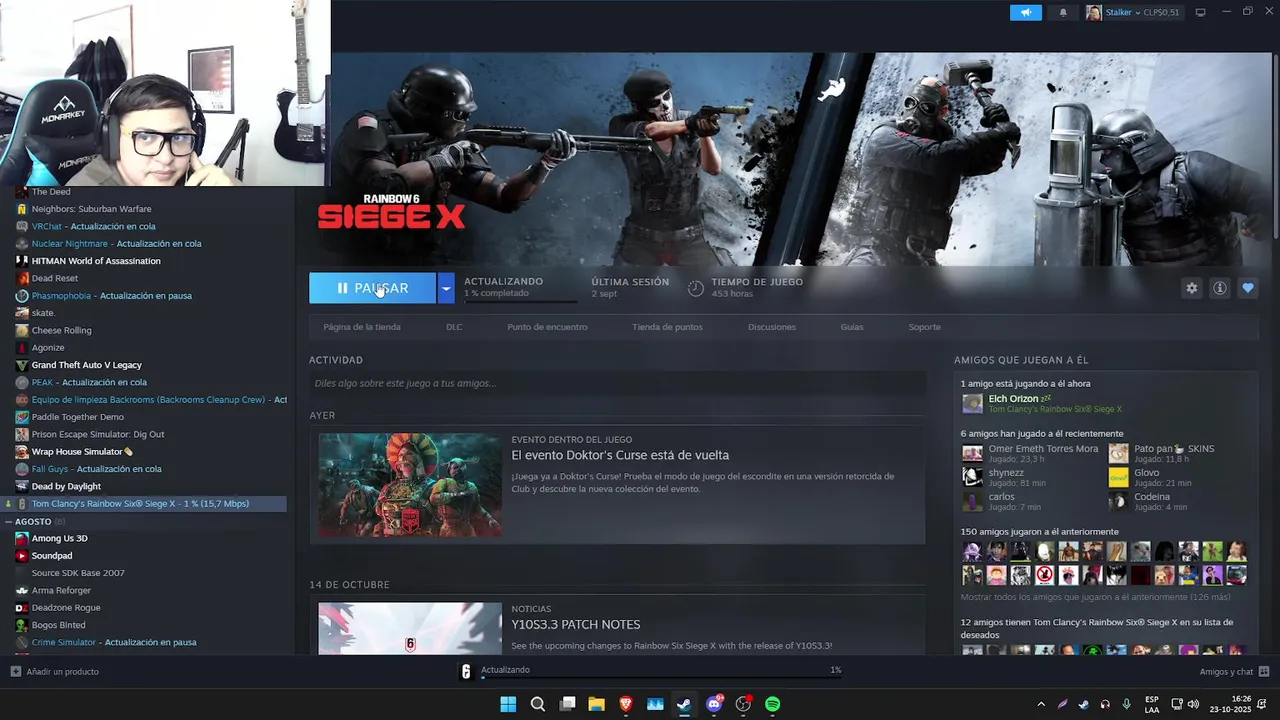Open Discord from the taskbar
Image resolution: width=1280 pixels, height=720 pixels.
[x=714, y=704]
